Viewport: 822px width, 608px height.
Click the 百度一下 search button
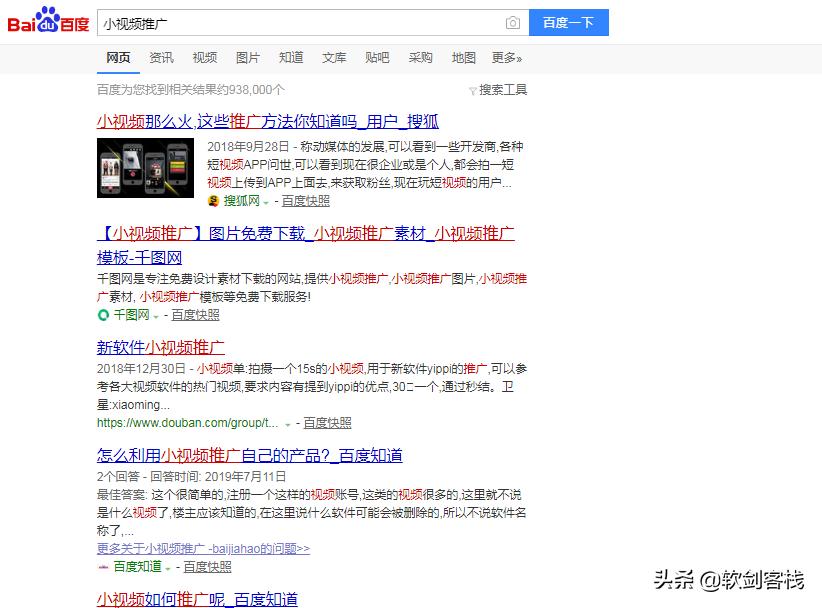568,21
